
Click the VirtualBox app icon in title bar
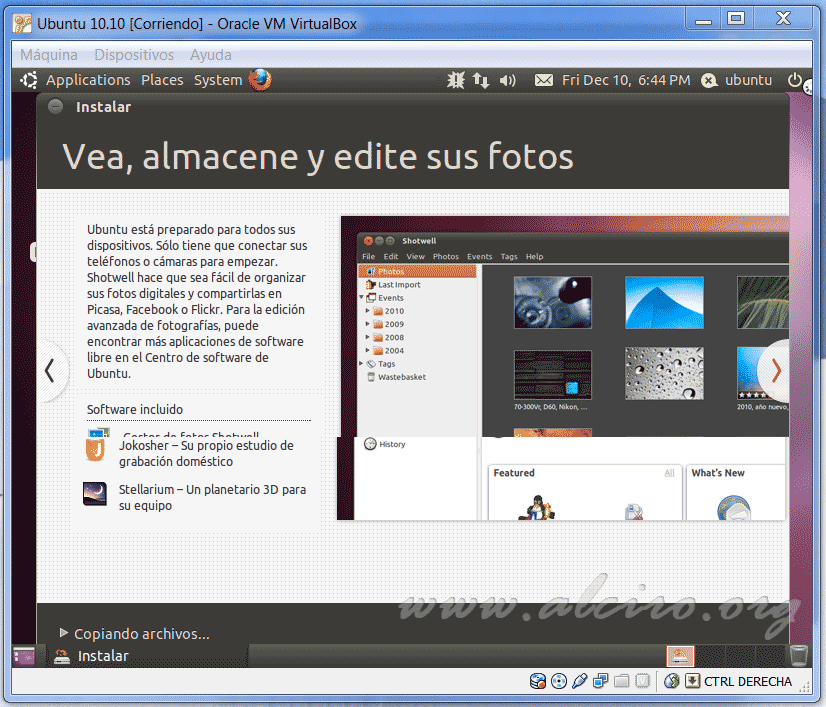coord(23,24)
